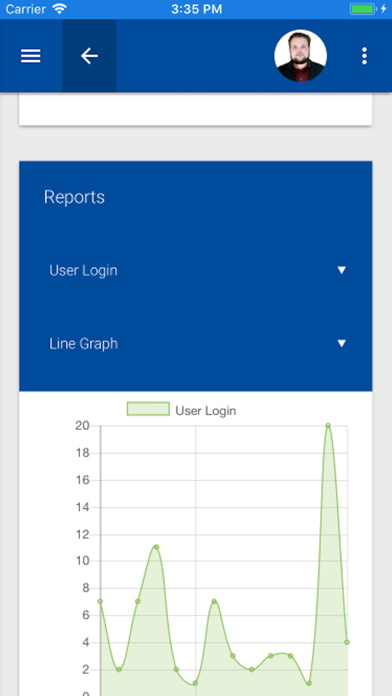This screenshot has width=392, height=696.
Task: Click the y-axis label 10
Action: 82,561
